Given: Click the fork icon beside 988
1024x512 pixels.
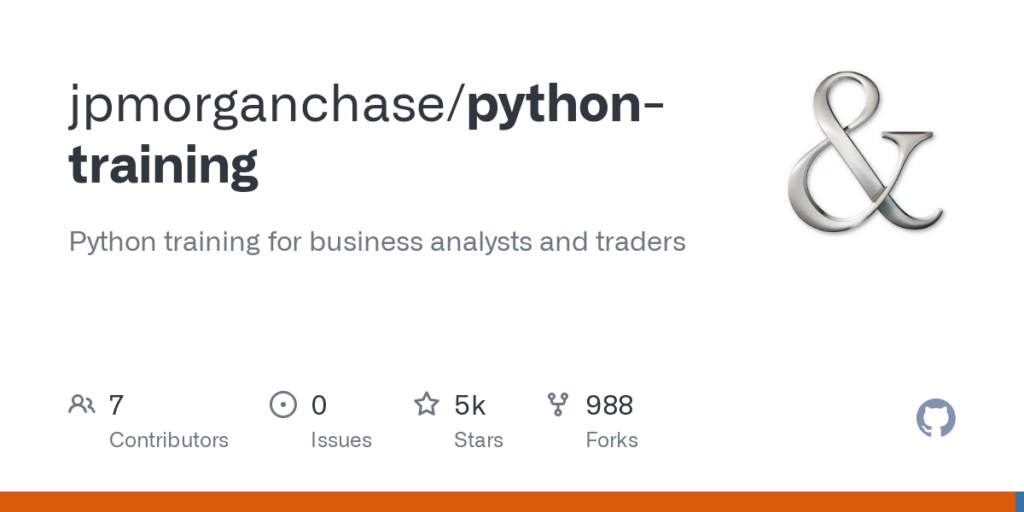Looking at the screenshot, I should click(558, 405).
